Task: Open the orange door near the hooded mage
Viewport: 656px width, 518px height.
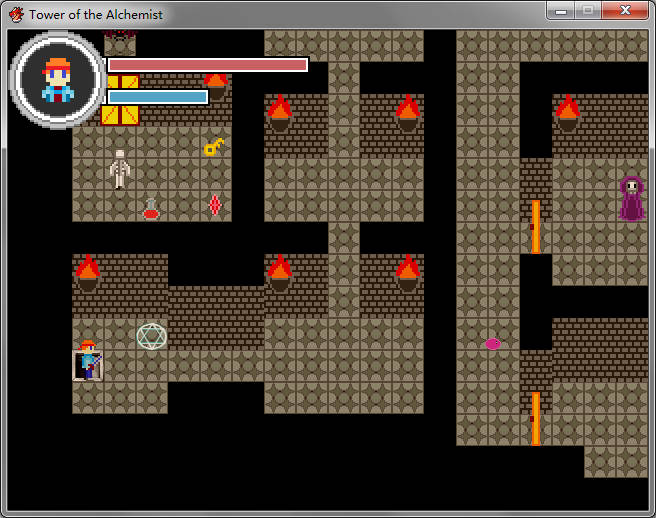Action: [x=536, y=227]
